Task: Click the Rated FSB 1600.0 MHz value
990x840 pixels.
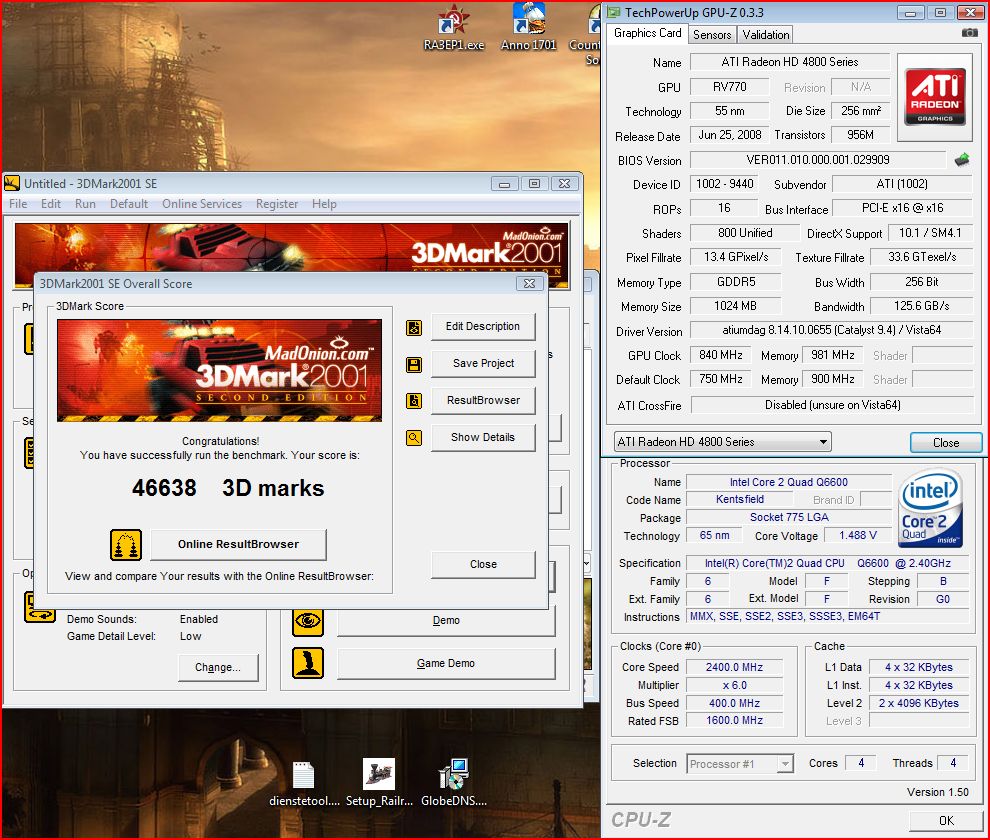Action: tap(734, 721)
